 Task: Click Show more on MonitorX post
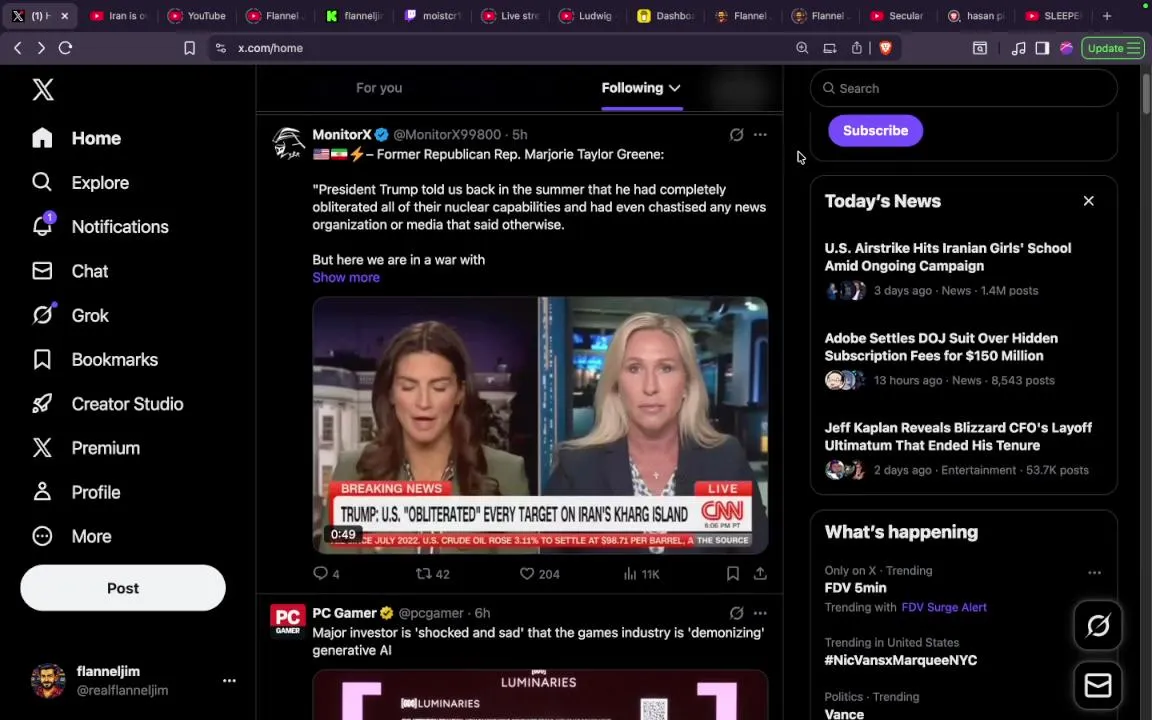(346, 277)
